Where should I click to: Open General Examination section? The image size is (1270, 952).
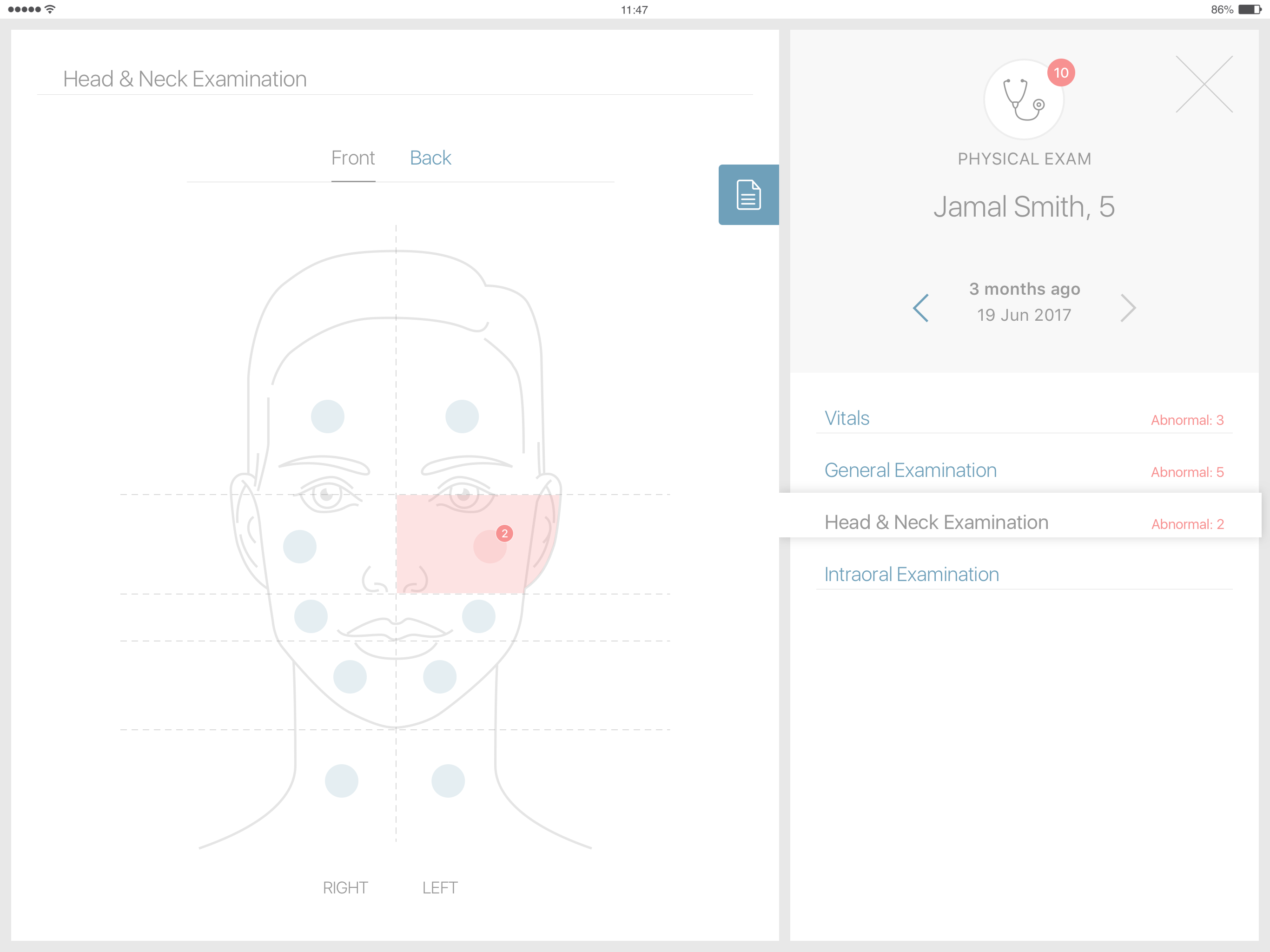(910, 470)
